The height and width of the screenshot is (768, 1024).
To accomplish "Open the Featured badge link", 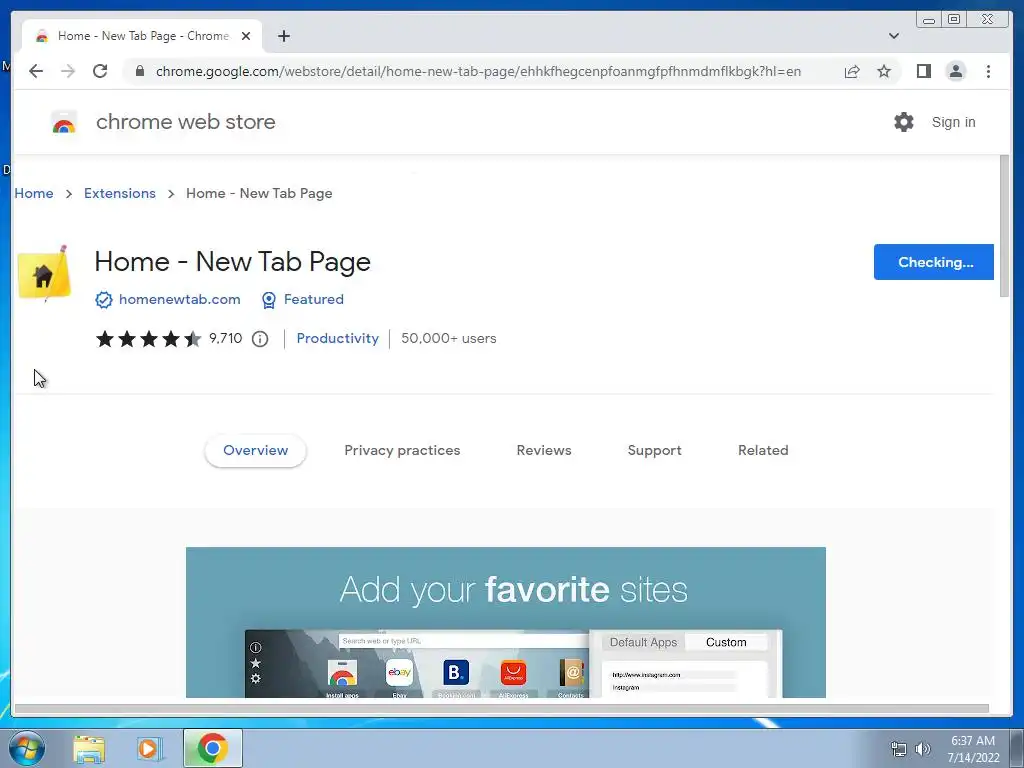I will coord(313,300).
